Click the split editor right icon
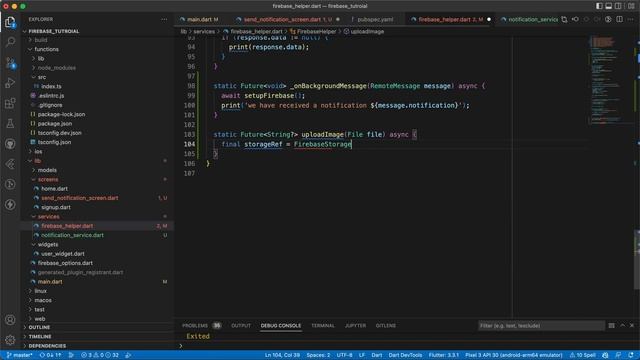The image size is (640, 360). 620,19
